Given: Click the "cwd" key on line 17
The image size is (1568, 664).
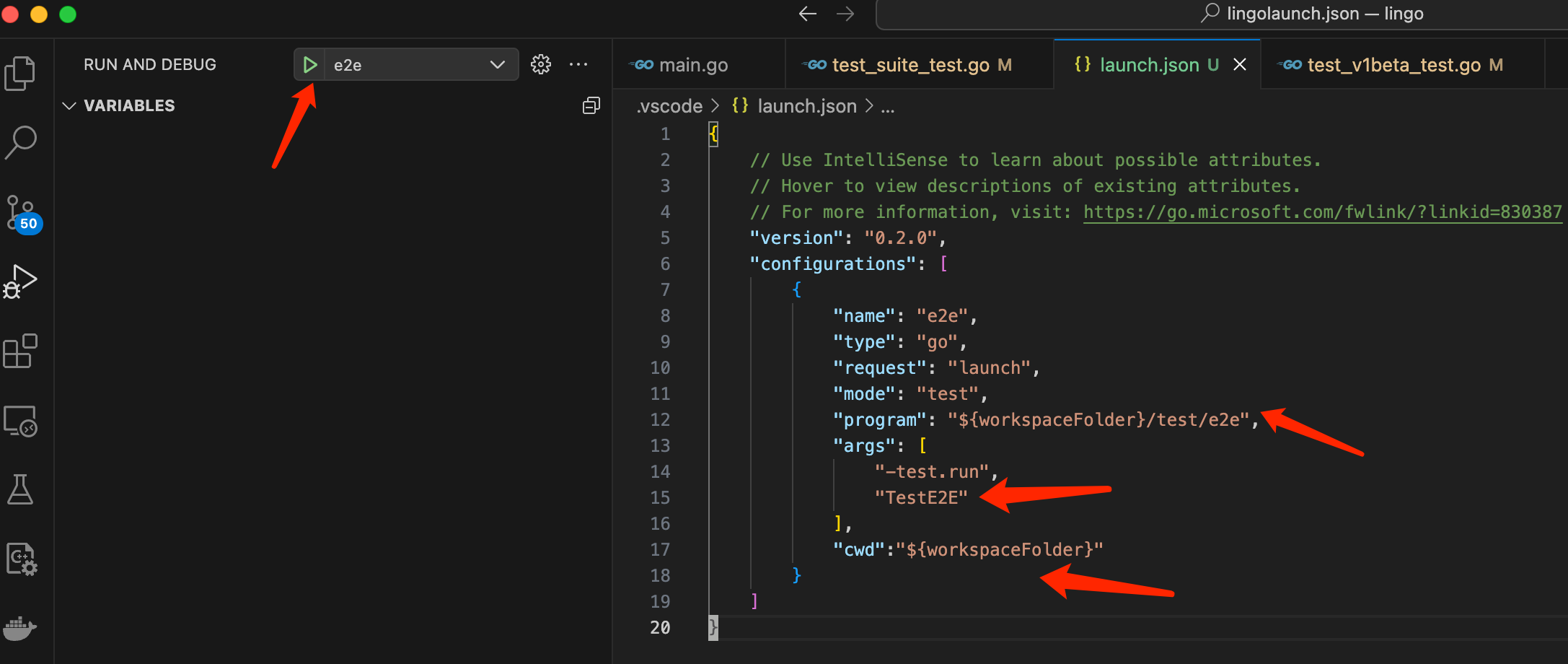Looking at the screenshot, I should coord(858,550).
